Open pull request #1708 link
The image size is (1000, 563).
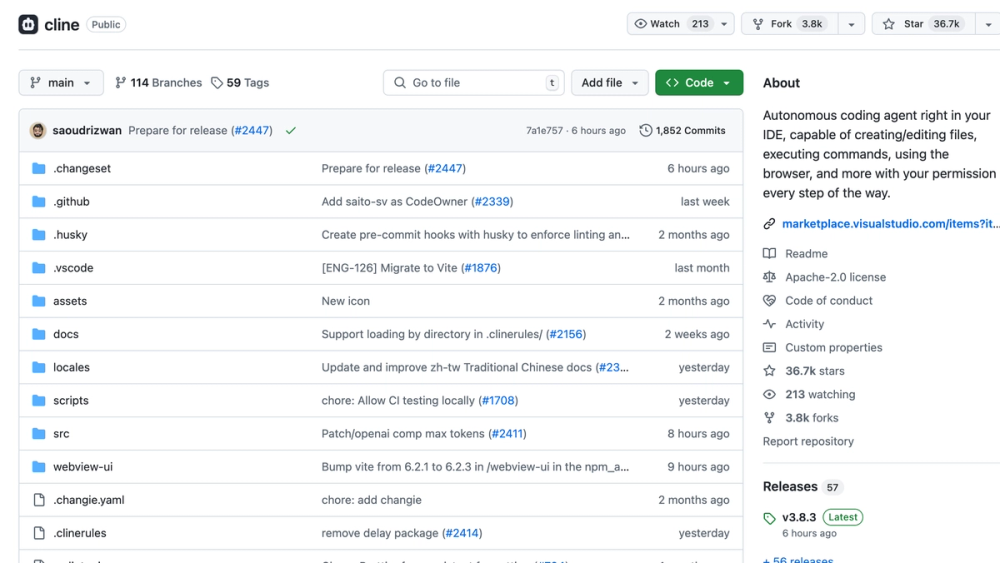(498, 400)
